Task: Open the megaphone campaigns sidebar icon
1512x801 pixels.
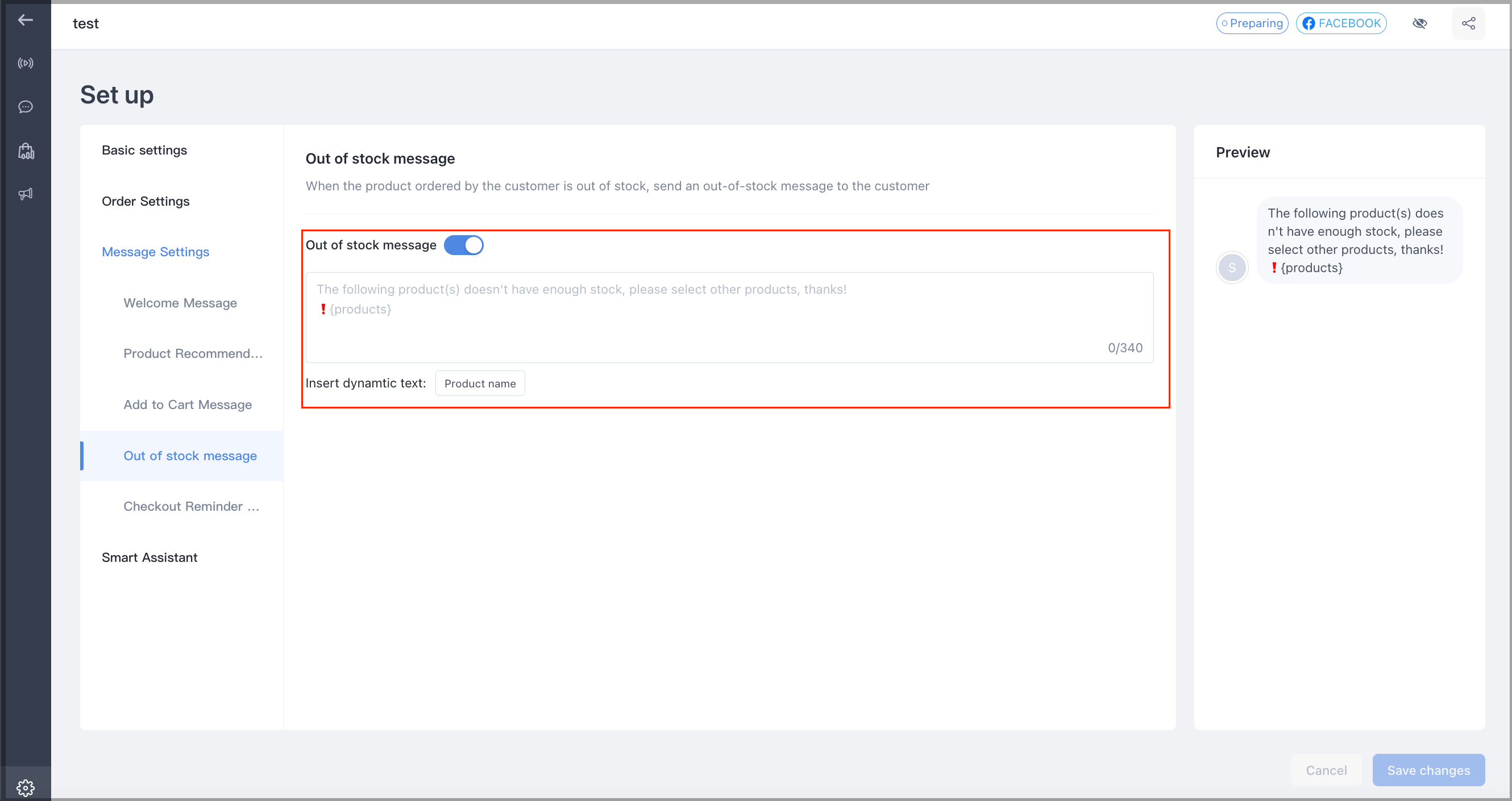Action: point(25,194)
